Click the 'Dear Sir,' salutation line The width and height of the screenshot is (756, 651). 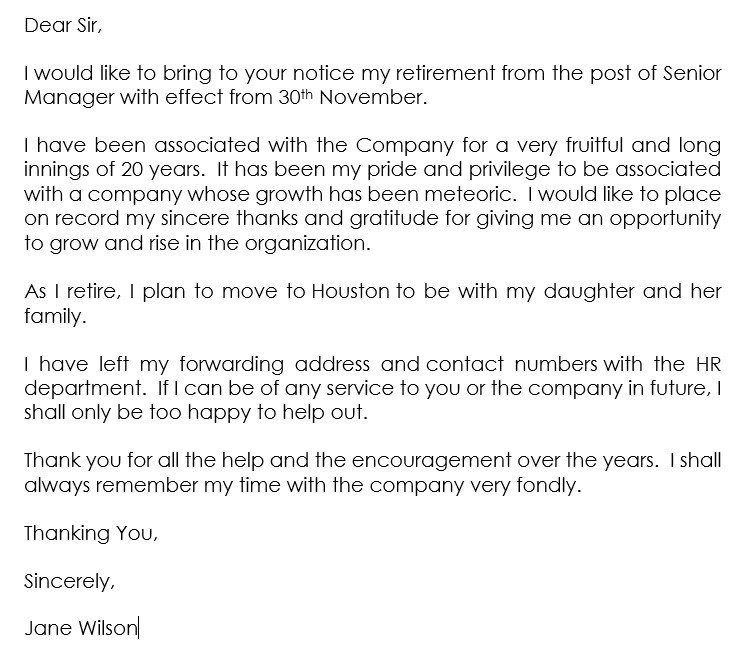click(x=61, y=27)
